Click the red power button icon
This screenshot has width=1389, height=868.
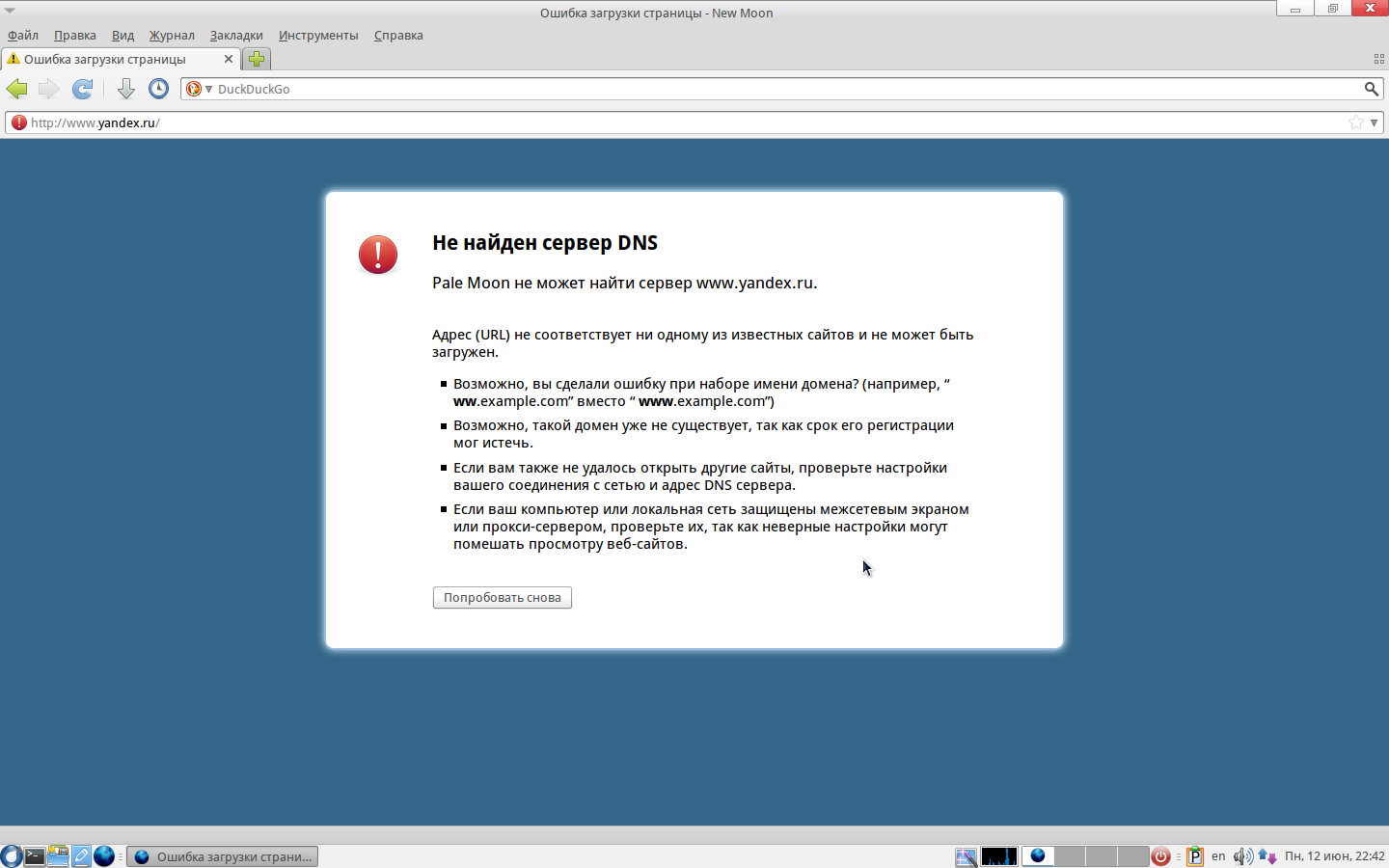point(1161,856)
